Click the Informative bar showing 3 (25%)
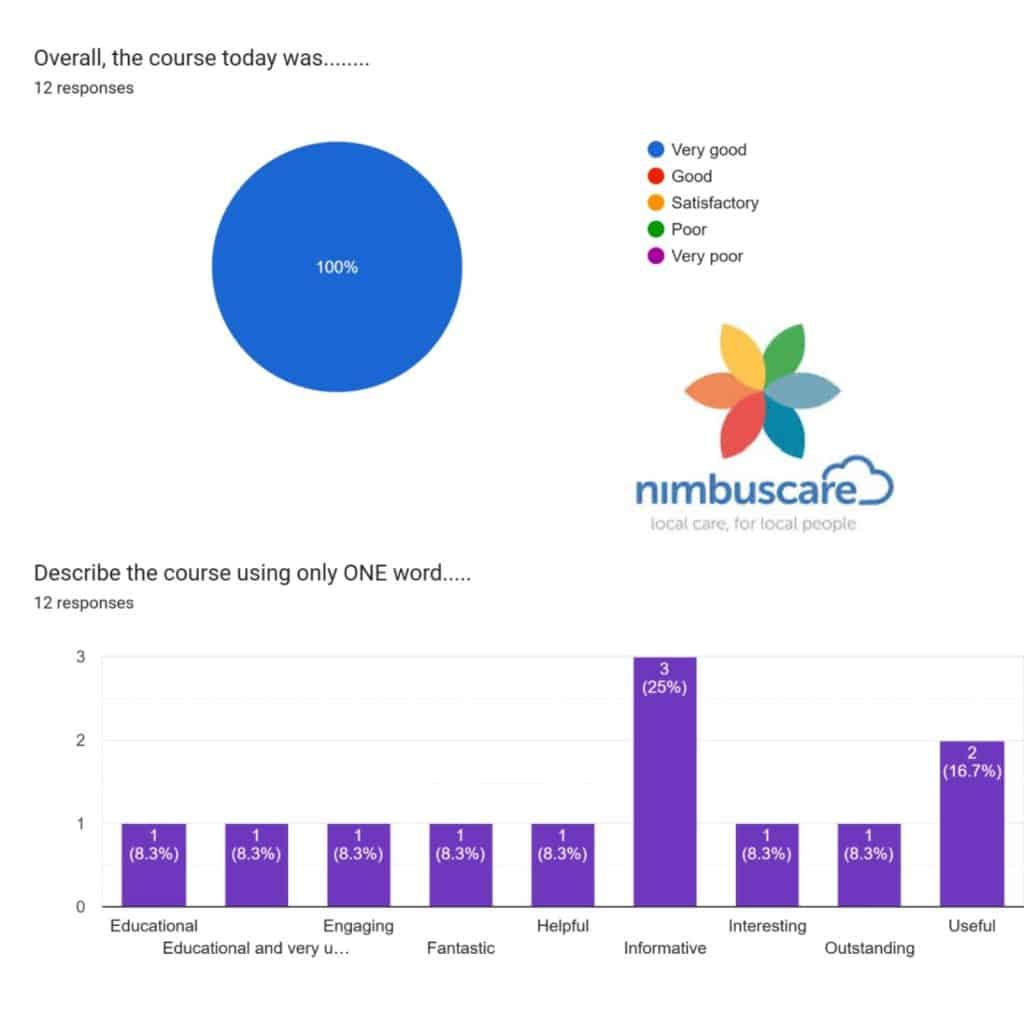 click(665, 782)
